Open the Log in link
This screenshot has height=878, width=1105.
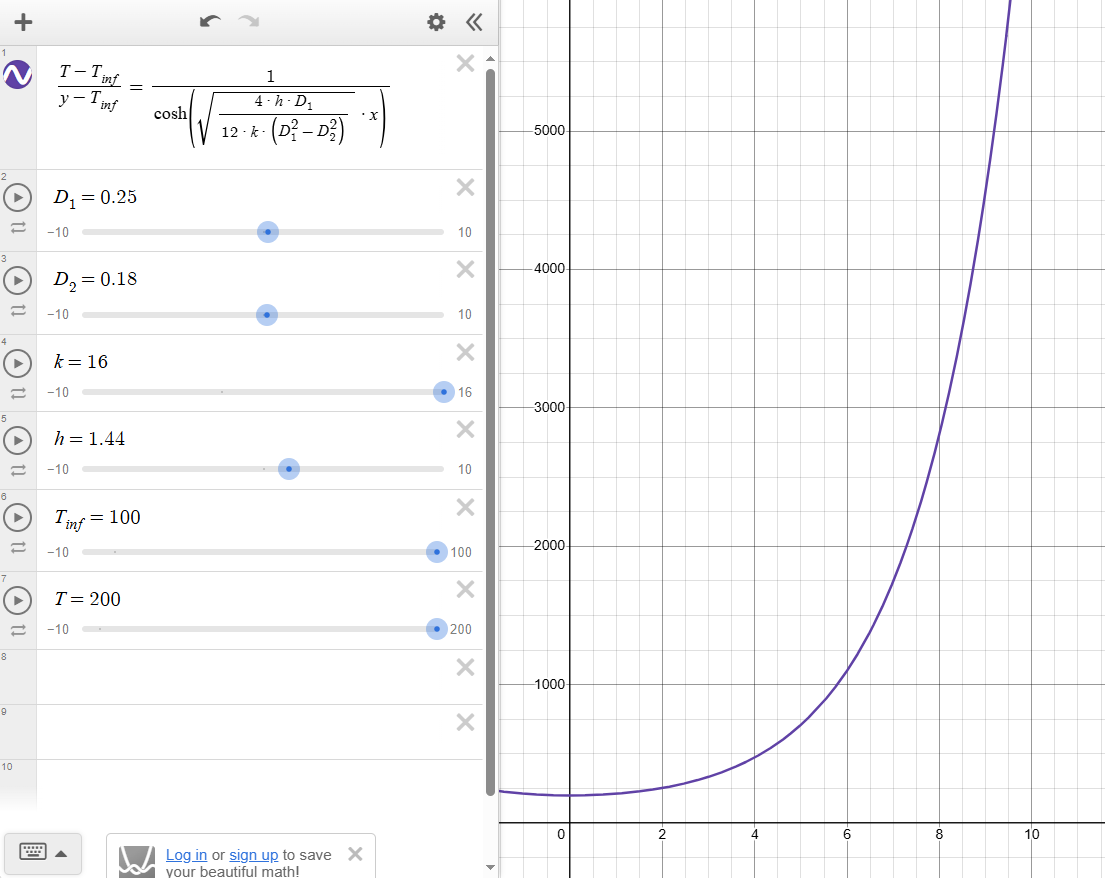pos(186,855)
